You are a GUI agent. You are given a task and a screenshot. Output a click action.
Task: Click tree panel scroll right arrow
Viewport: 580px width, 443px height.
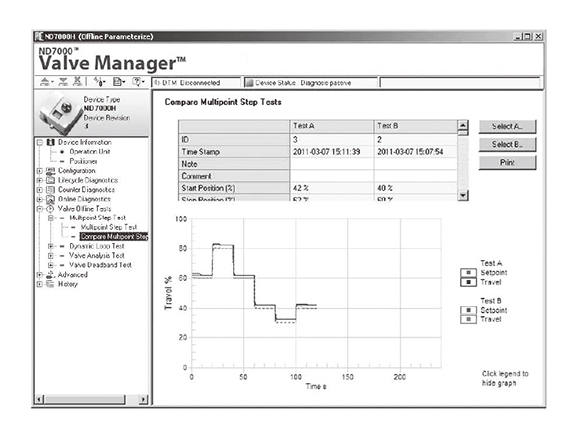[144, 399]
